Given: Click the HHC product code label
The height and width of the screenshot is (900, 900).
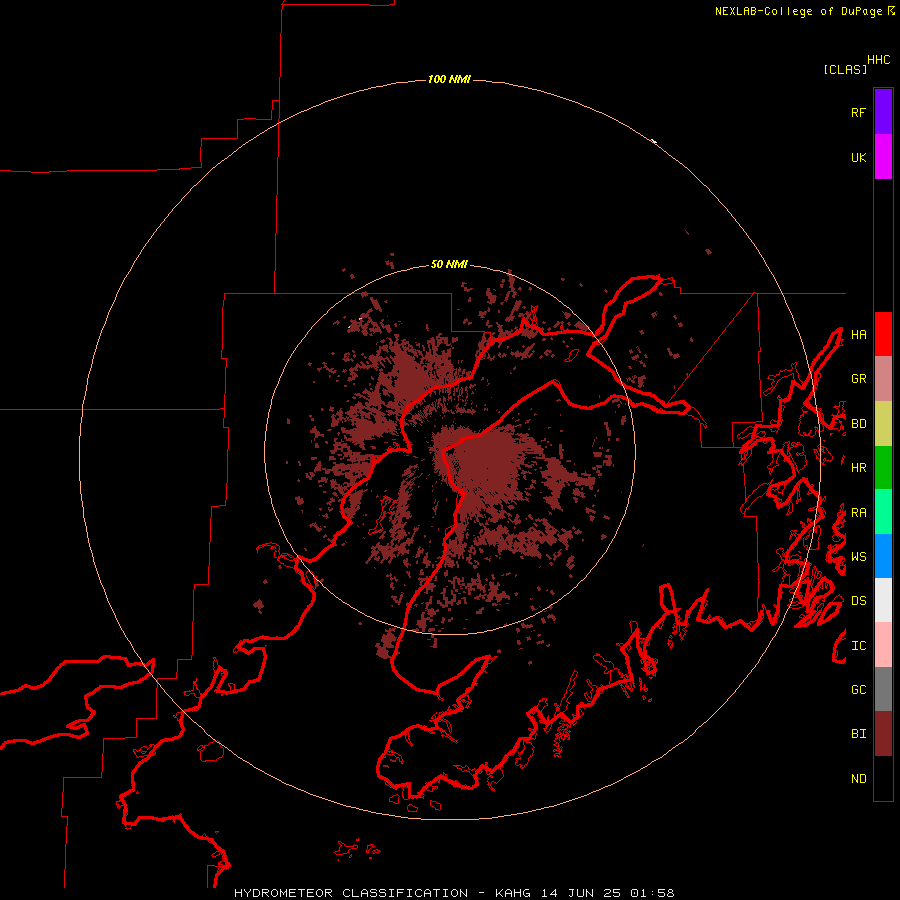Looking at the screenshot, I should tap(879, 60).
